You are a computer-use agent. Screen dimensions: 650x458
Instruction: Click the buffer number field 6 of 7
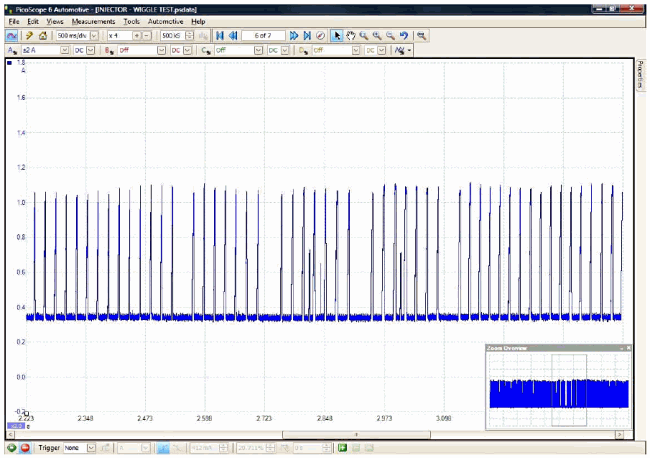262,35
